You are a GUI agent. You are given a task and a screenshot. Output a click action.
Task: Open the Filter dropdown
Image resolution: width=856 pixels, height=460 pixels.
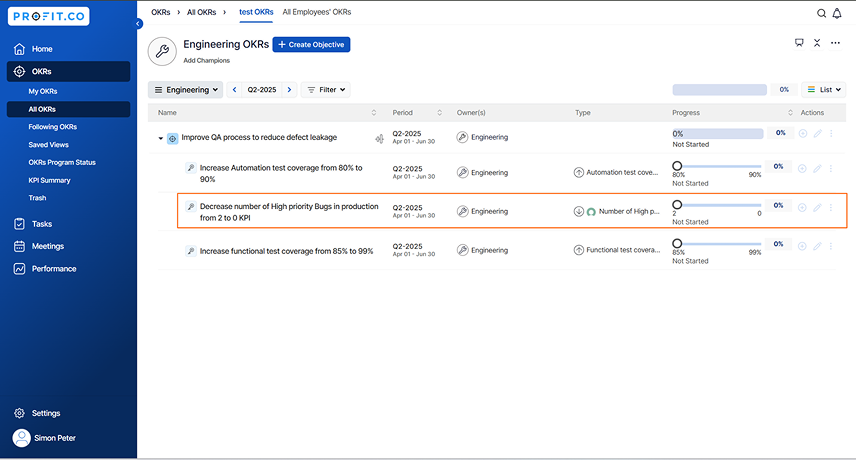tap(326, 89)
